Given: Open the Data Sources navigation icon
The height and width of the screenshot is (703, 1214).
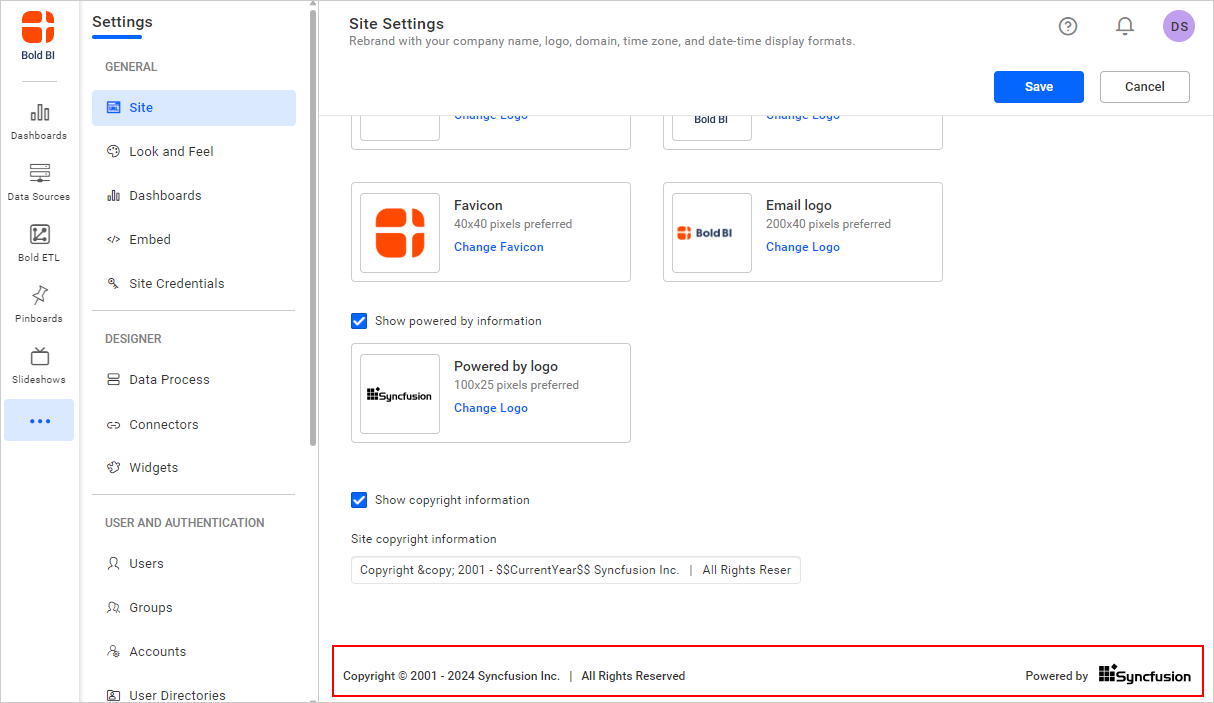Looking at the screenshot, I should (x=39, y=181).
